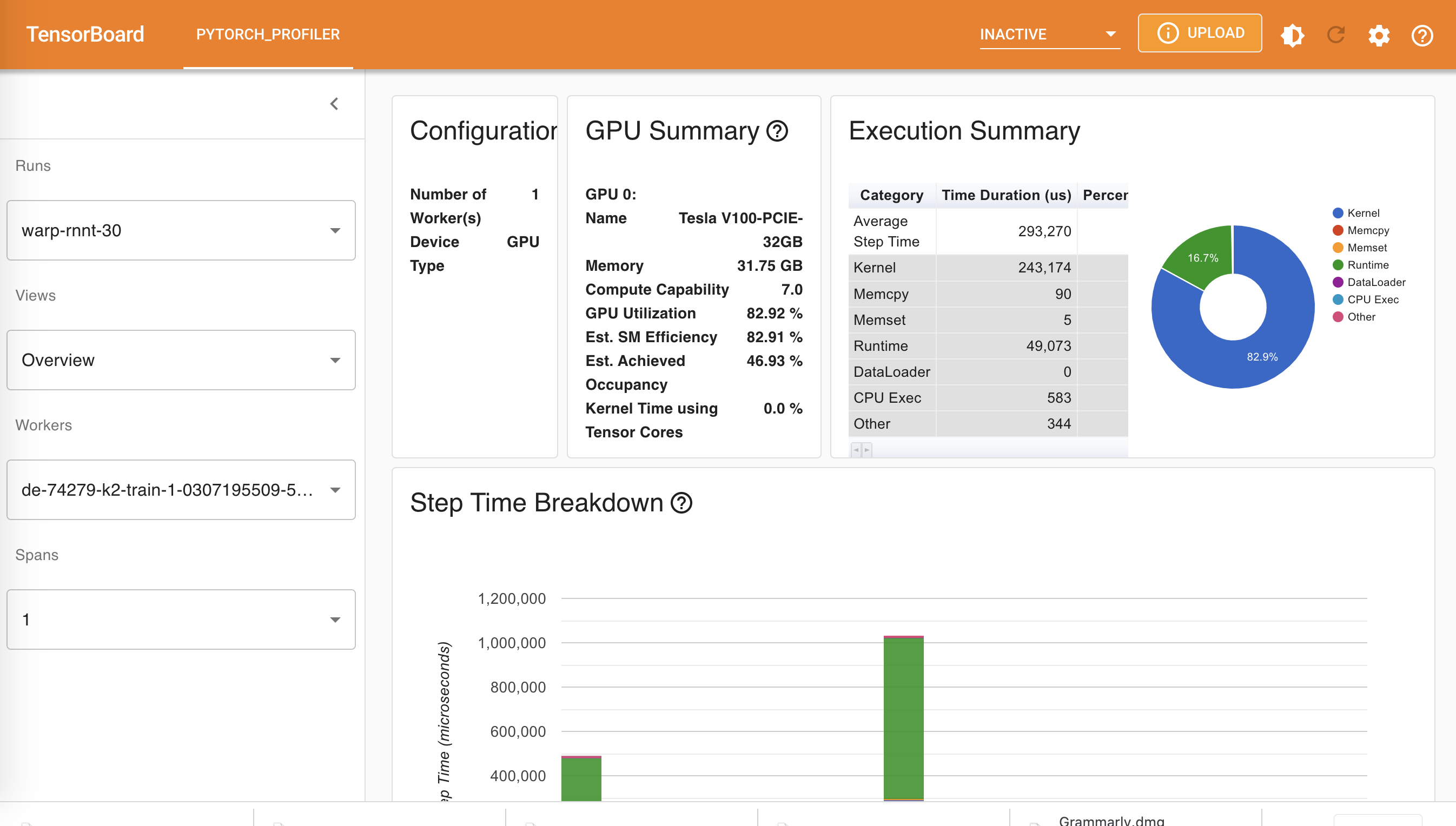Open the settings gear icon

click(x=1379, y=35)
